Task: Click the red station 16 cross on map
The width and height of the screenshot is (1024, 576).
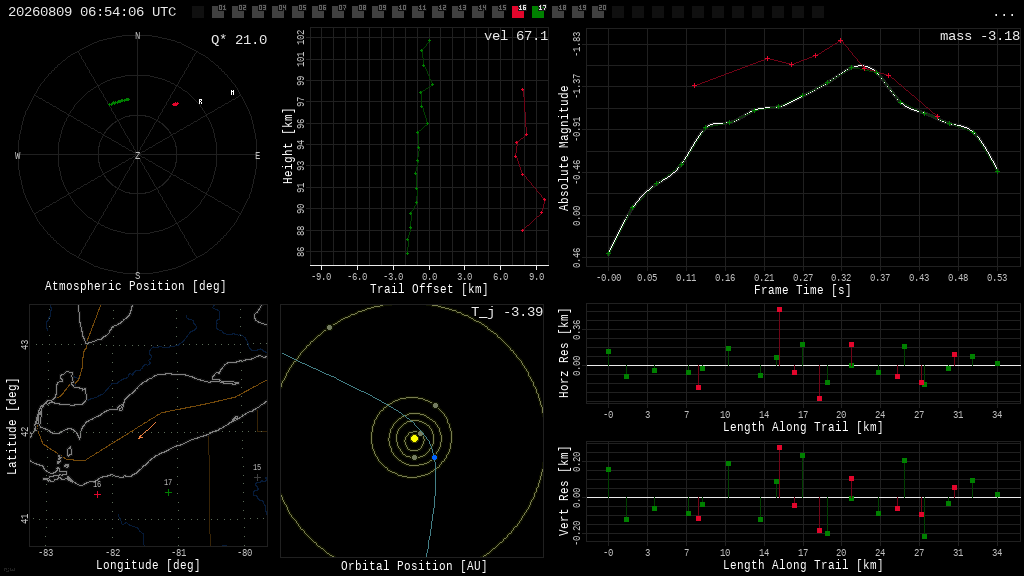Action: pos(97,494)
